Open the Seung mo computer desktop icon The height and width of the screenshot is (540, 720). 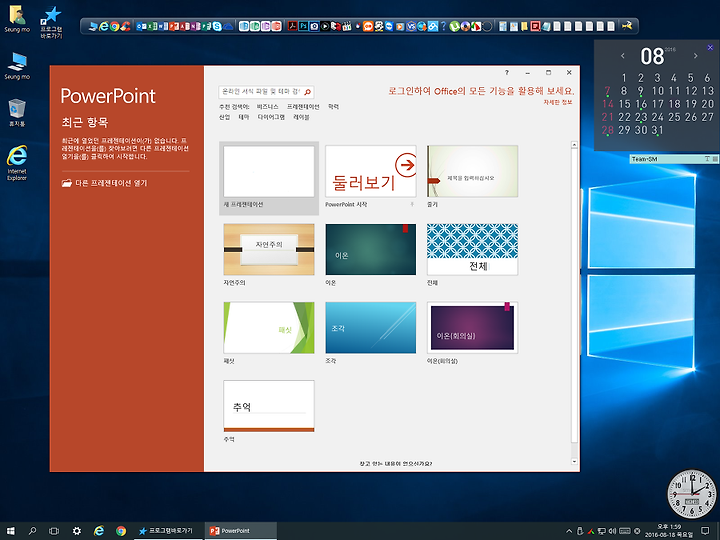(17, 66)
